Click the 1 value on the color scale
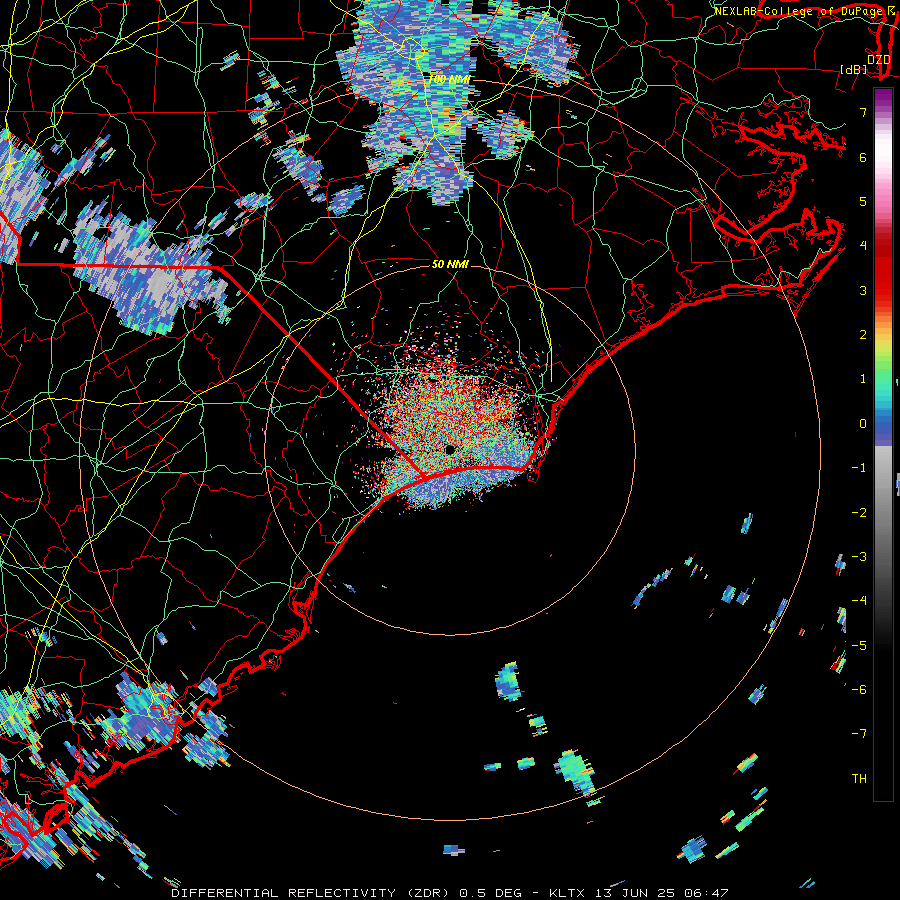This screenshot has width=900, height=900. click(863, 379)
